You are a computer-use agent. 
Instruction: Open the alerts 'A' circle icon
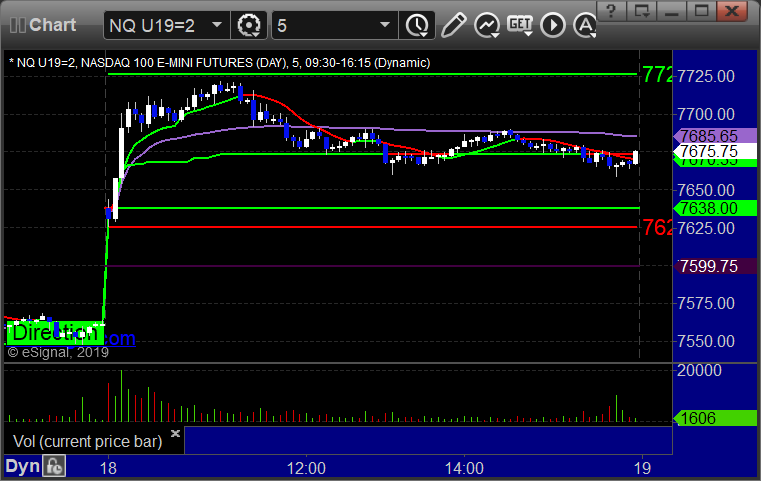[585, 25]
